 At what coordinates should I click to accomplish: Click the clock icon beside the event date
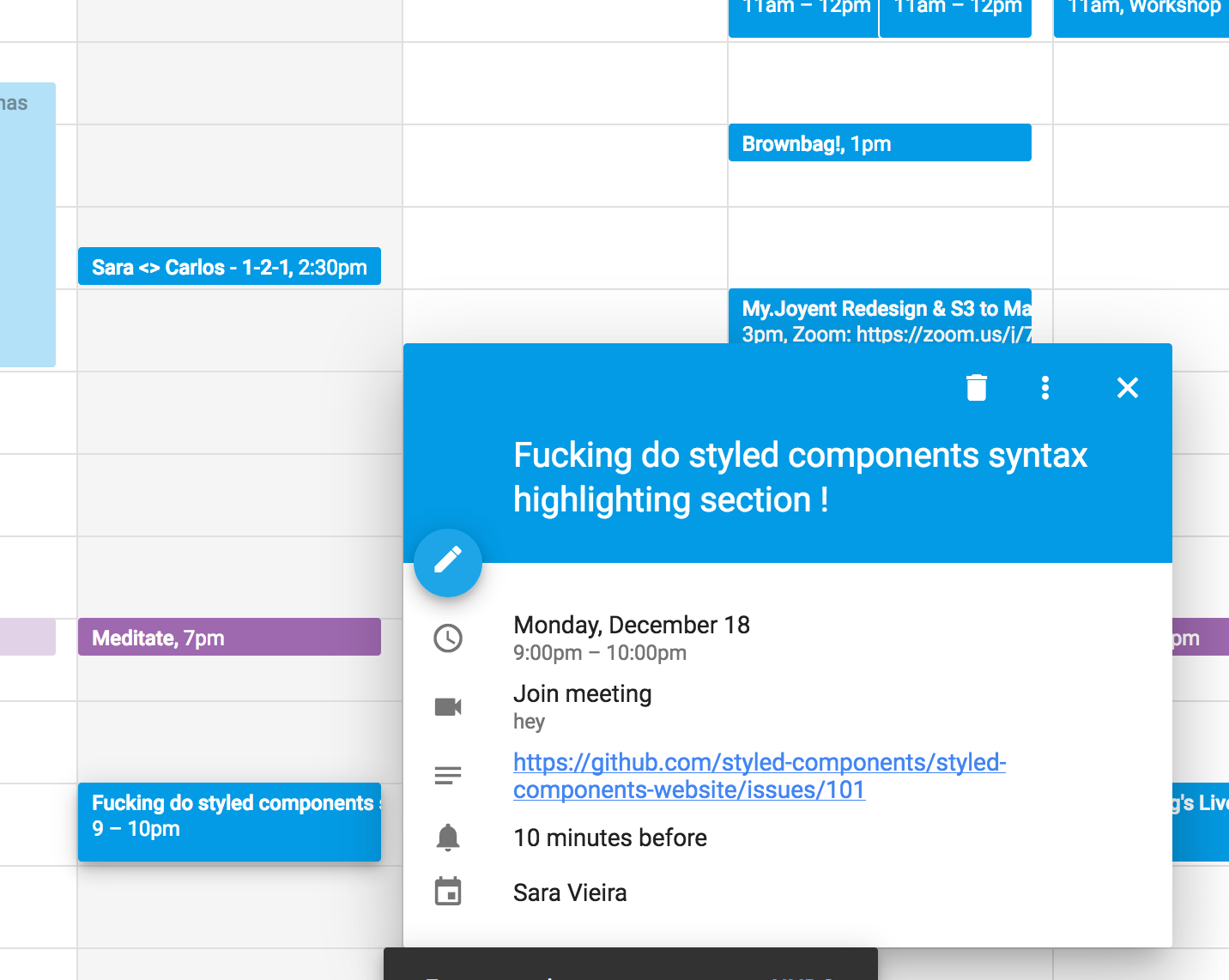pos(448,638)
